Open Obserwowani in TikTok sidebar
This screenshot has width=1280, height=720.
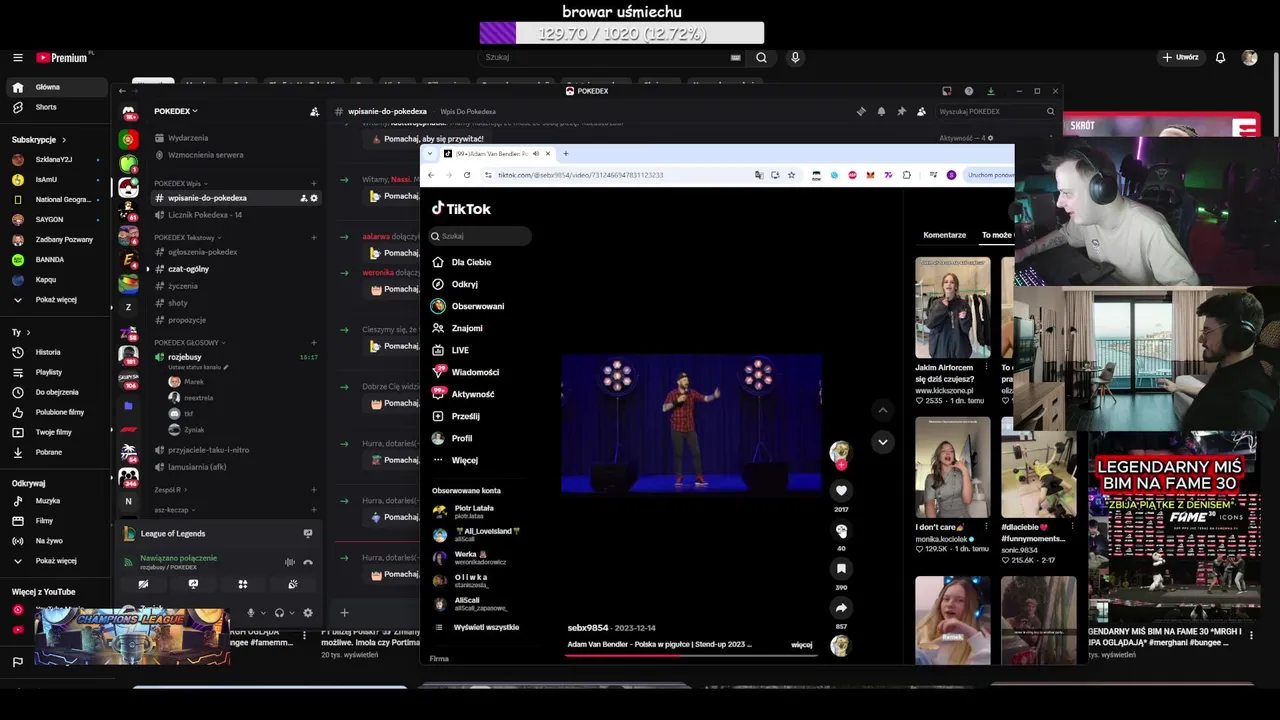click(x=468, y=306)
